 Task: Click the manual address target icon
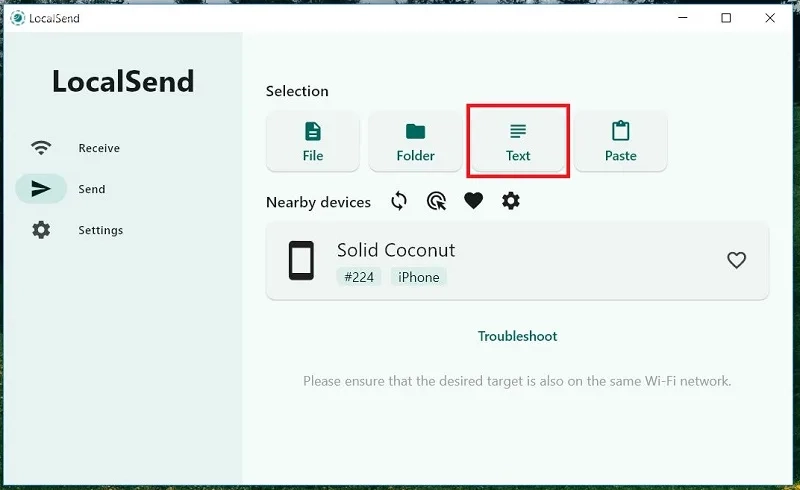(436, 201)
